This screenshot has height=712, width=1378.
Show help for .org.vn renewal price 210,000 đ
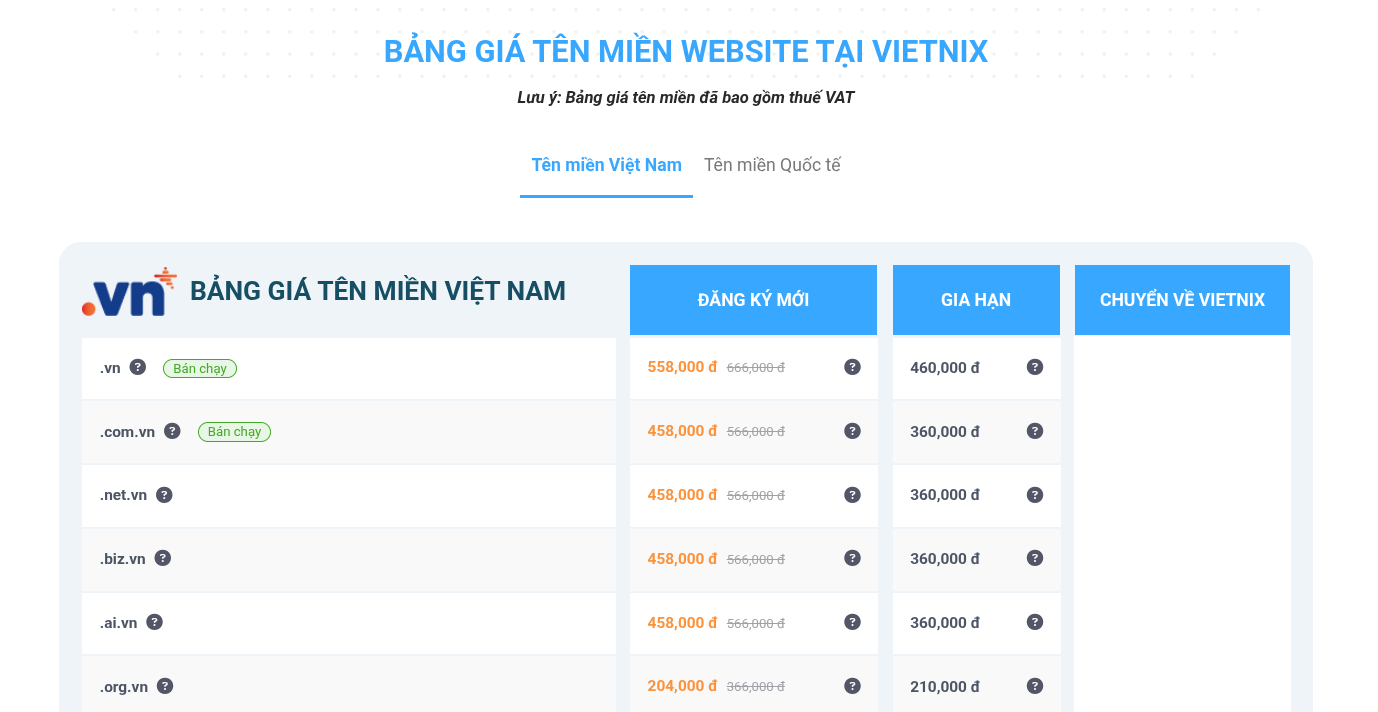[1035, 686]
